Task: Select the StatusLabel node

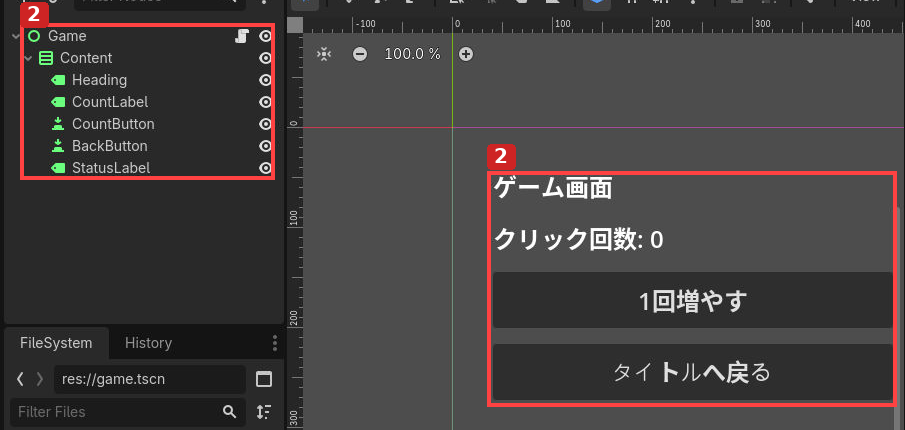Action: 111,168
